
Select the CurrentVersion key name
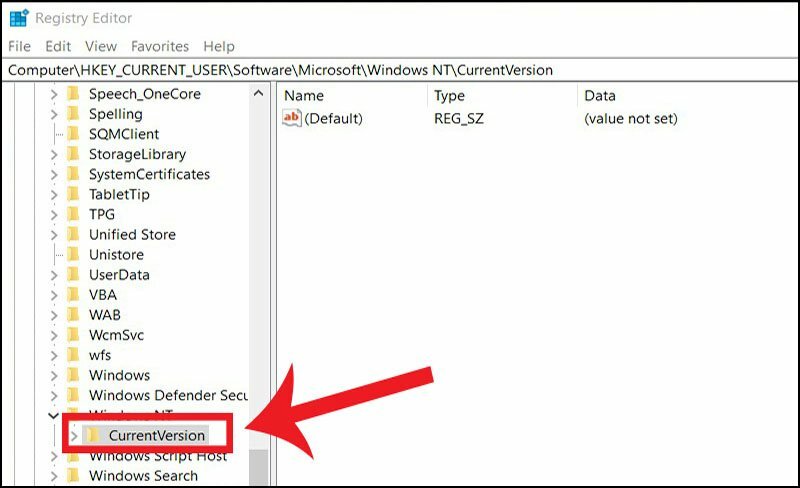click(x=157, y=435)
